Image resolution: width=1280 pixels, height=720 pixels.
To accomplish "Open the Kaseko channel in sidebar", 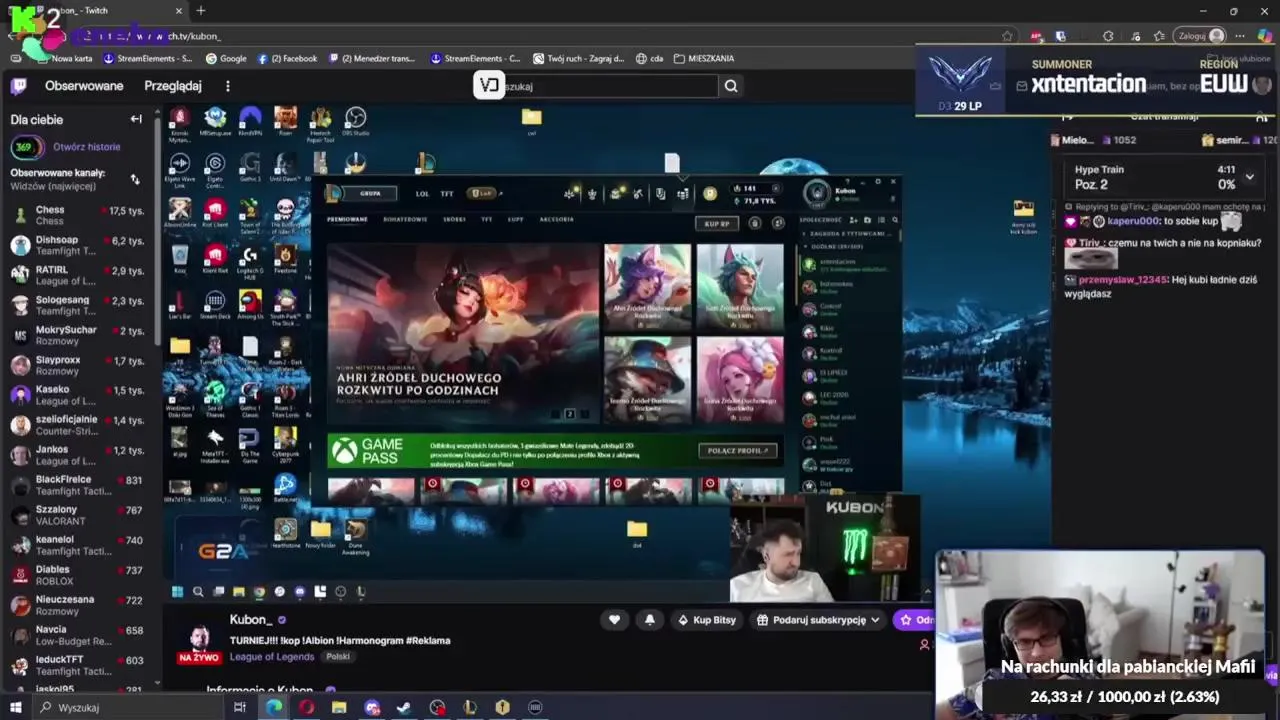I will [80, 395].
